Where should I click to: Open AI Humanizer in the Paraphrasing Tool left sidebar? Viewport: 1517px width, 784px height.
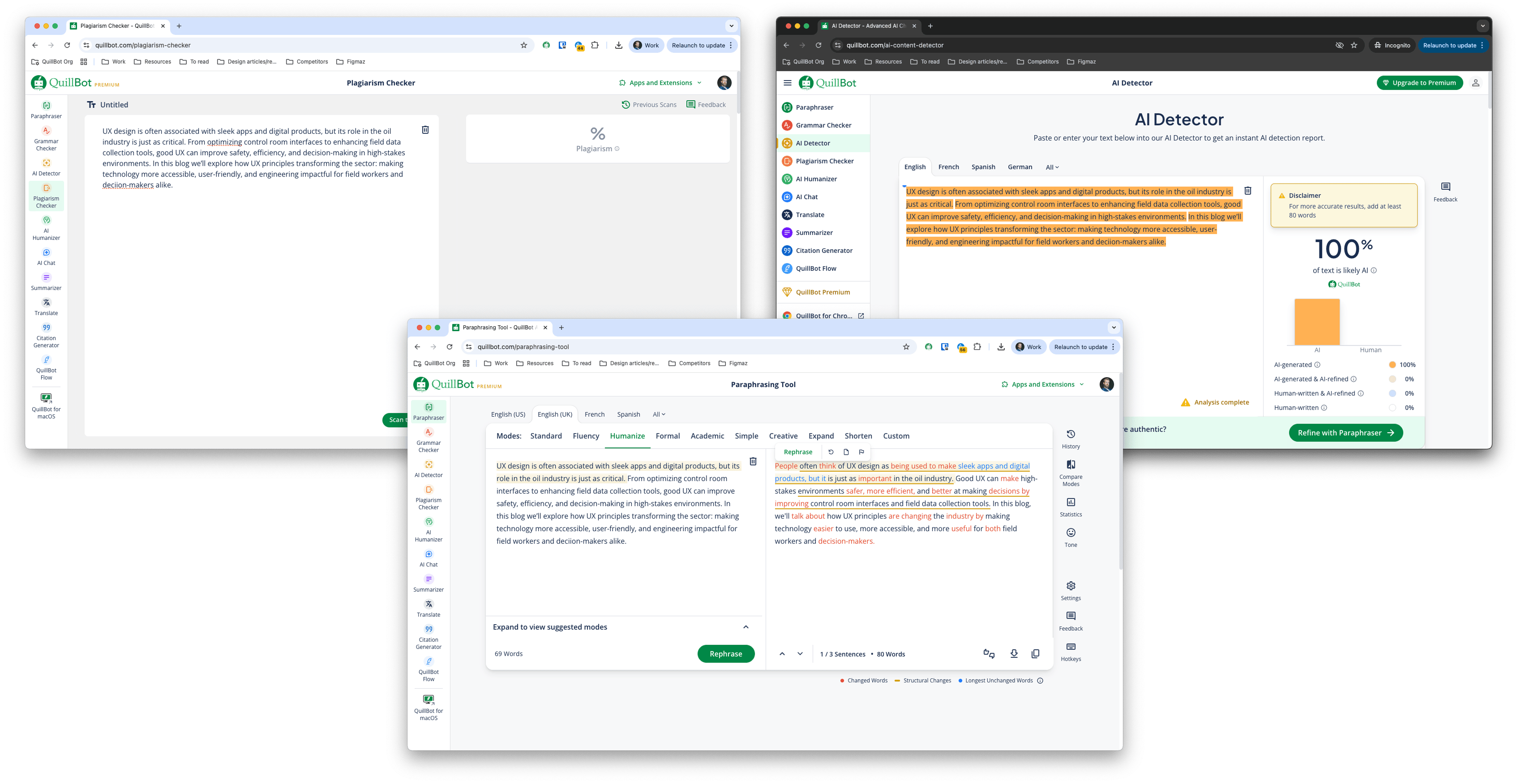coord(428,529)
